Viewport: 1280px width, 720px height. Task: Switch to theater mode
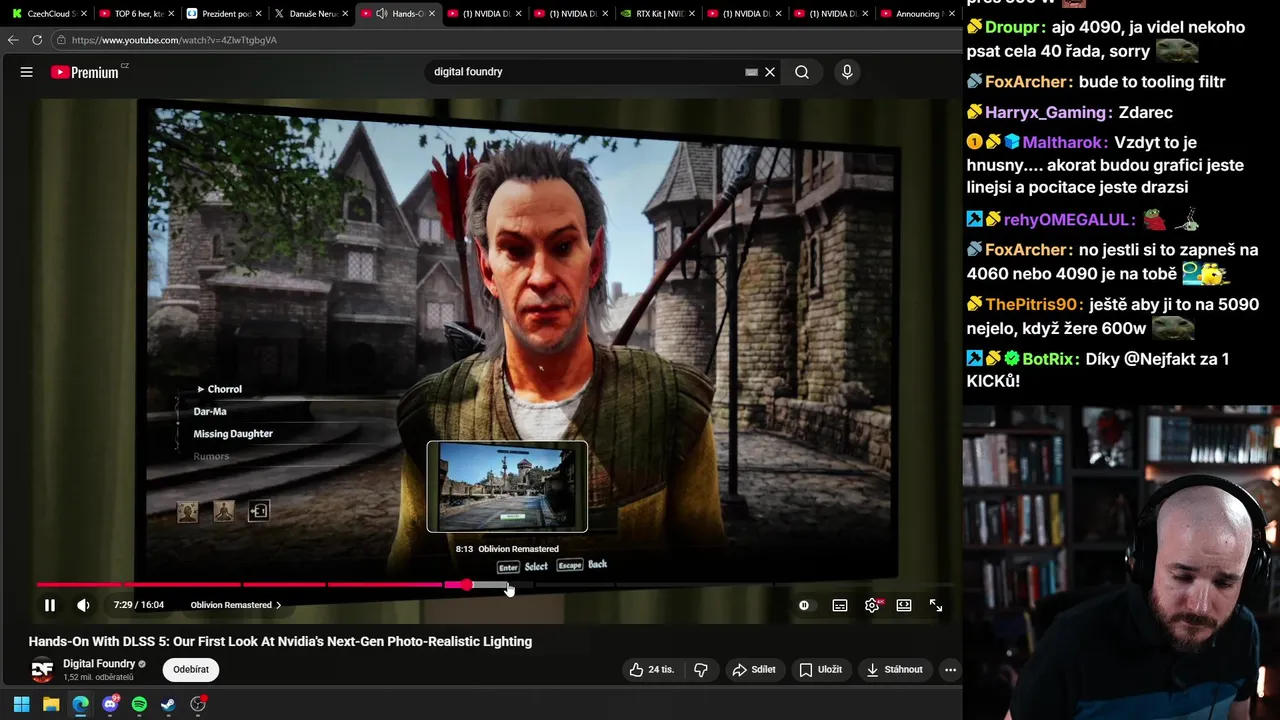[x=904, y=605]
